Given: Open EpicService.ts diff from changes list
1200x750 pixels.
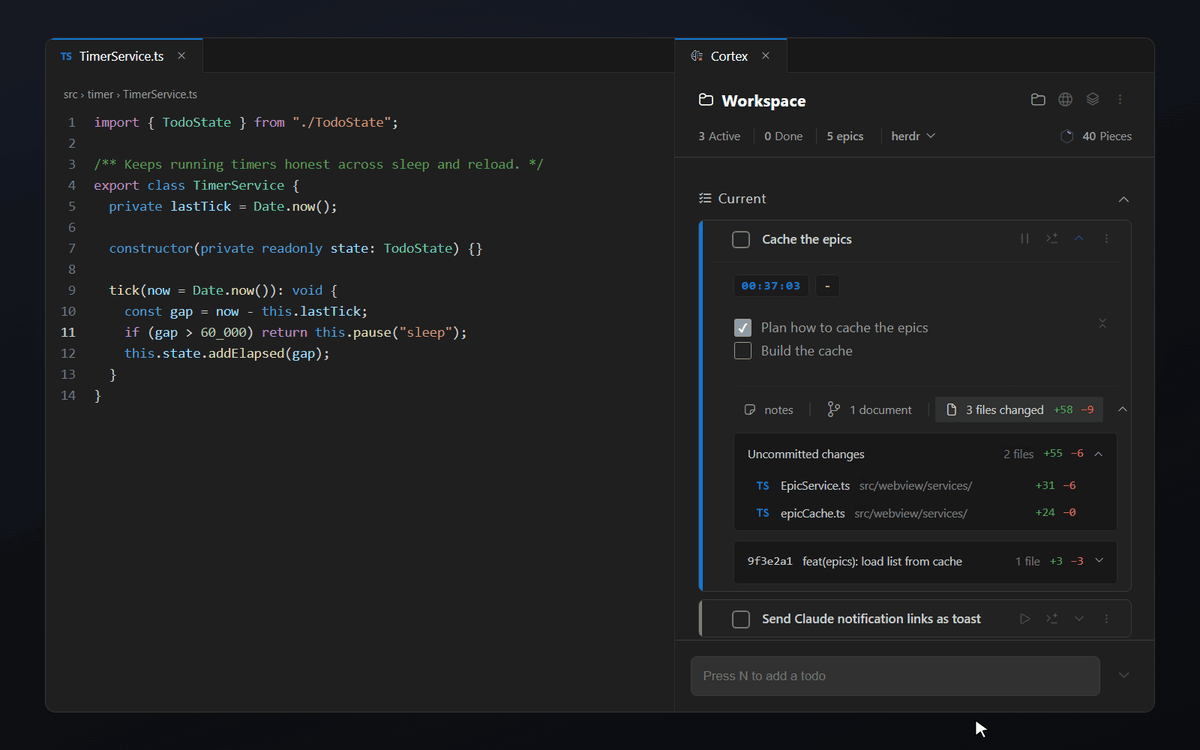Looking at the screenshot, I should [x=925, y=486].
